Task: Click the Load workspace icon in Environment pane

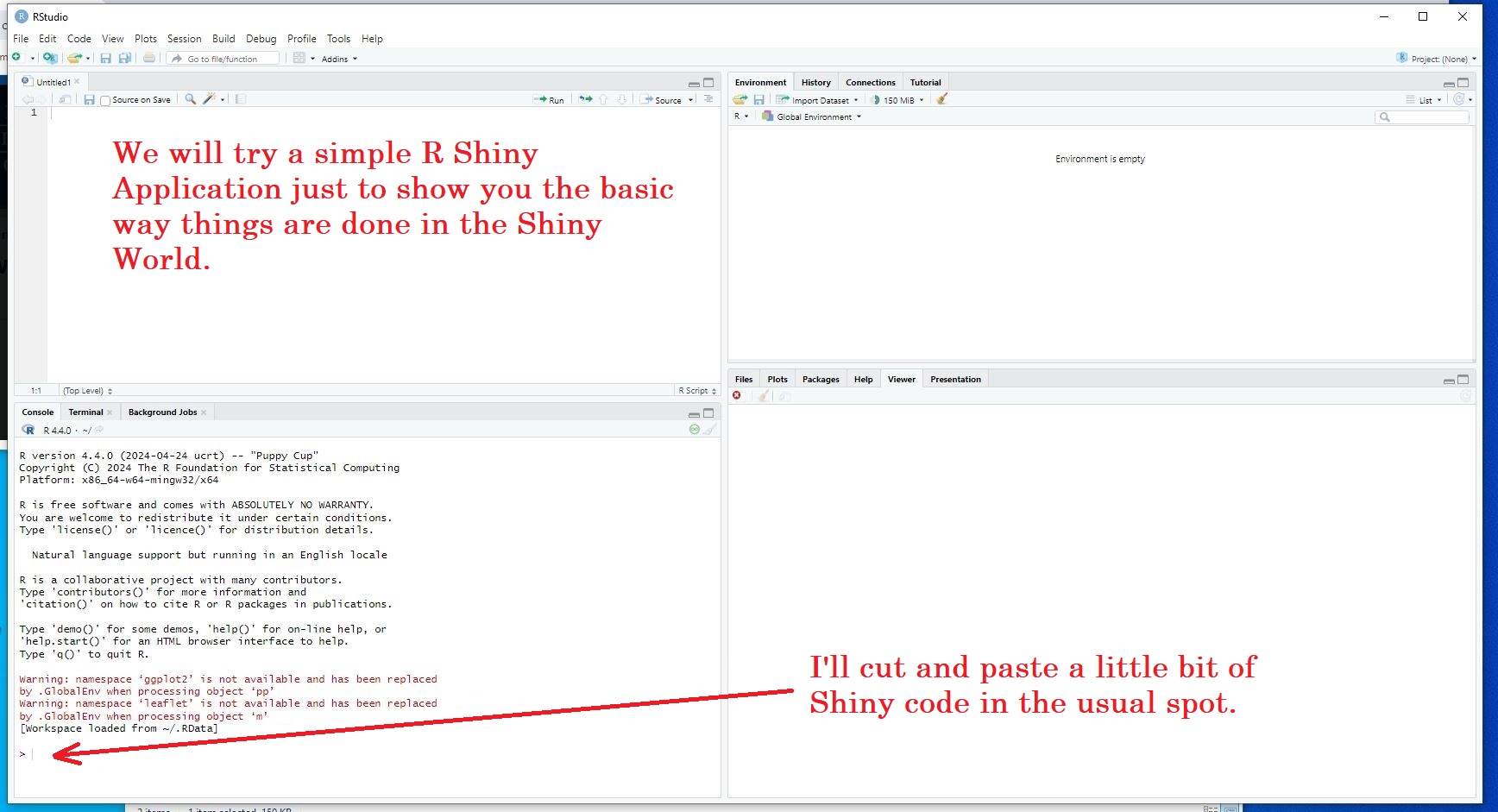Action: [x=740, y=99]
